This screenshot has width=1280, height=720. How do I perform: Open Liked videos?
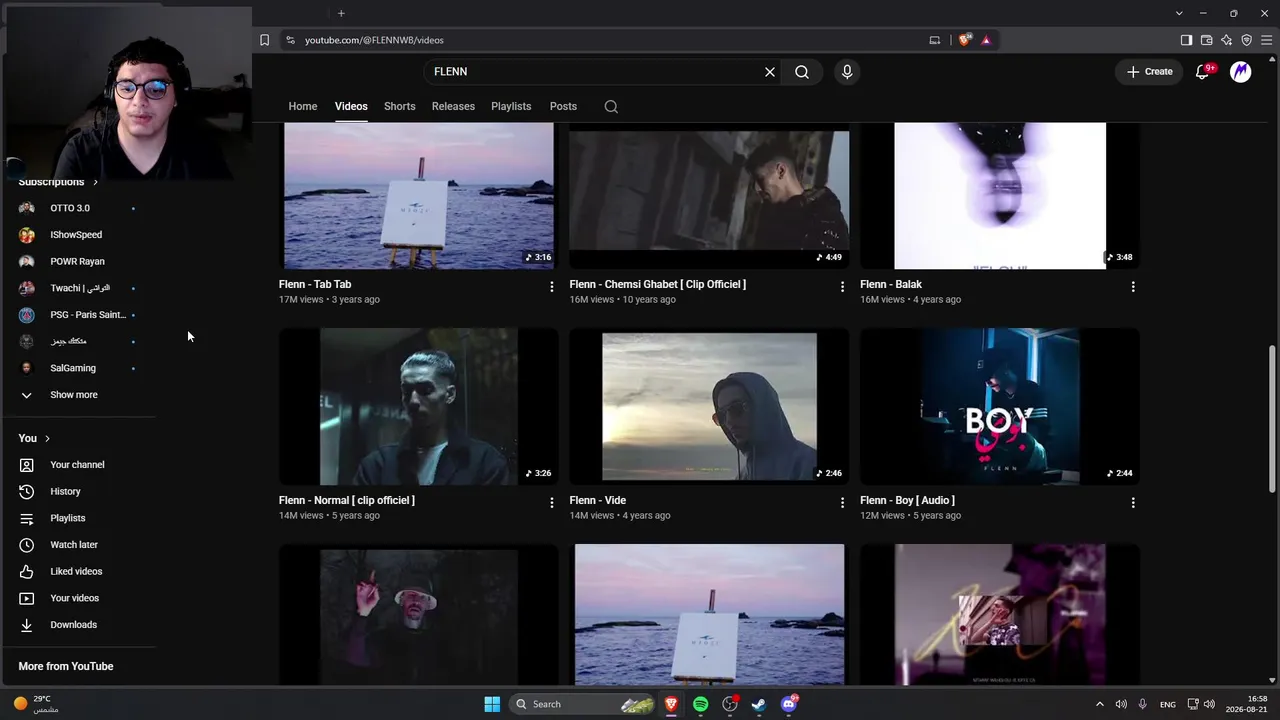pyautogui.click(x=78, y=572)
